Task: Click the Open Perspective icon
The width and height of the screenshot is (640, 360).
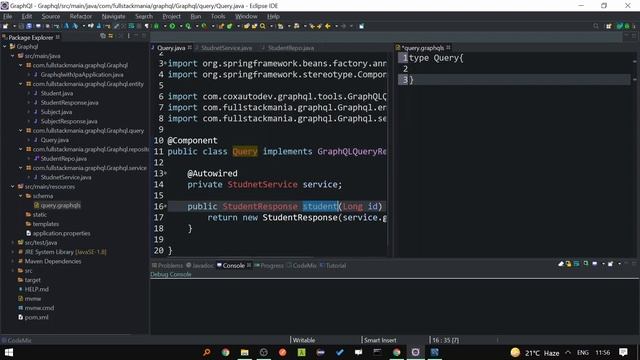Action: [x=609, y=26]
